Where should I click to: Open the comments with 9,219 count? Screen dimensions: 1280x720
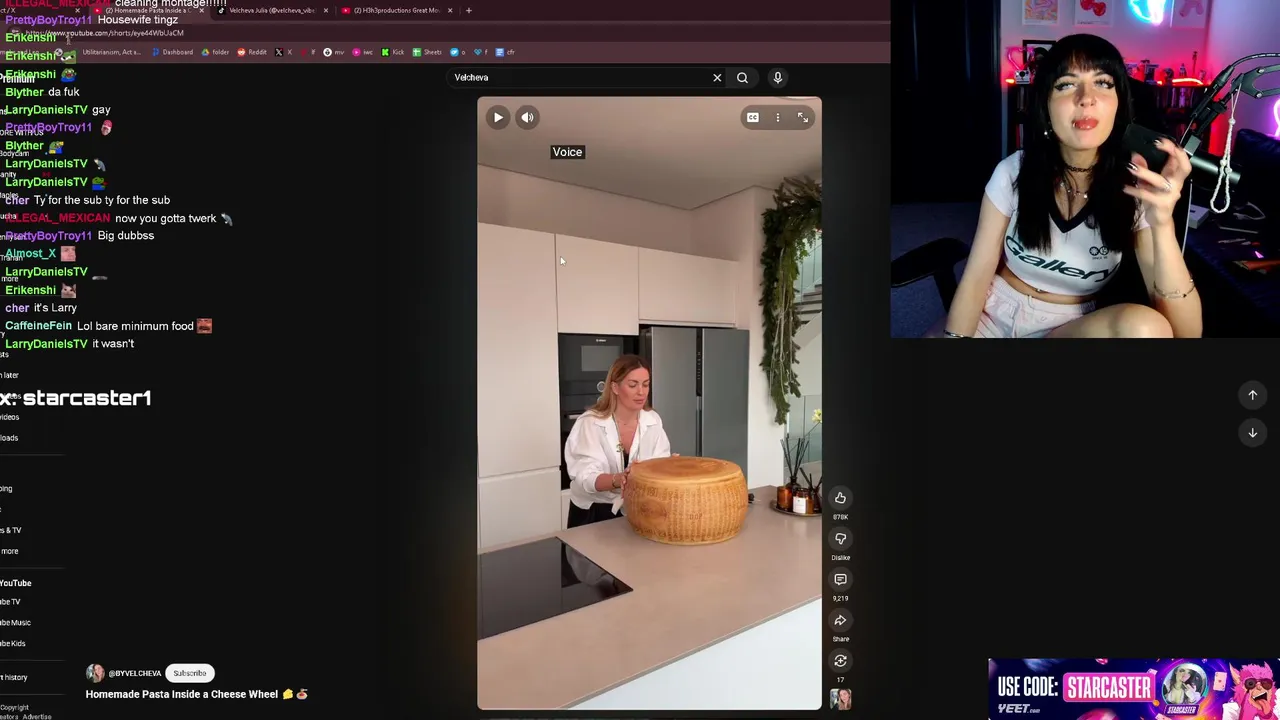(840, 579)
